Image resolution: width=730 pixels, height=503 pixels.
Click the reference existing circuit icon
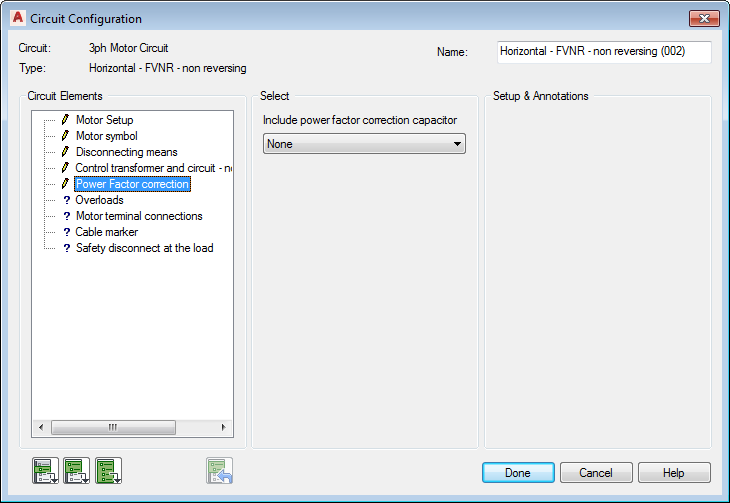220,470
